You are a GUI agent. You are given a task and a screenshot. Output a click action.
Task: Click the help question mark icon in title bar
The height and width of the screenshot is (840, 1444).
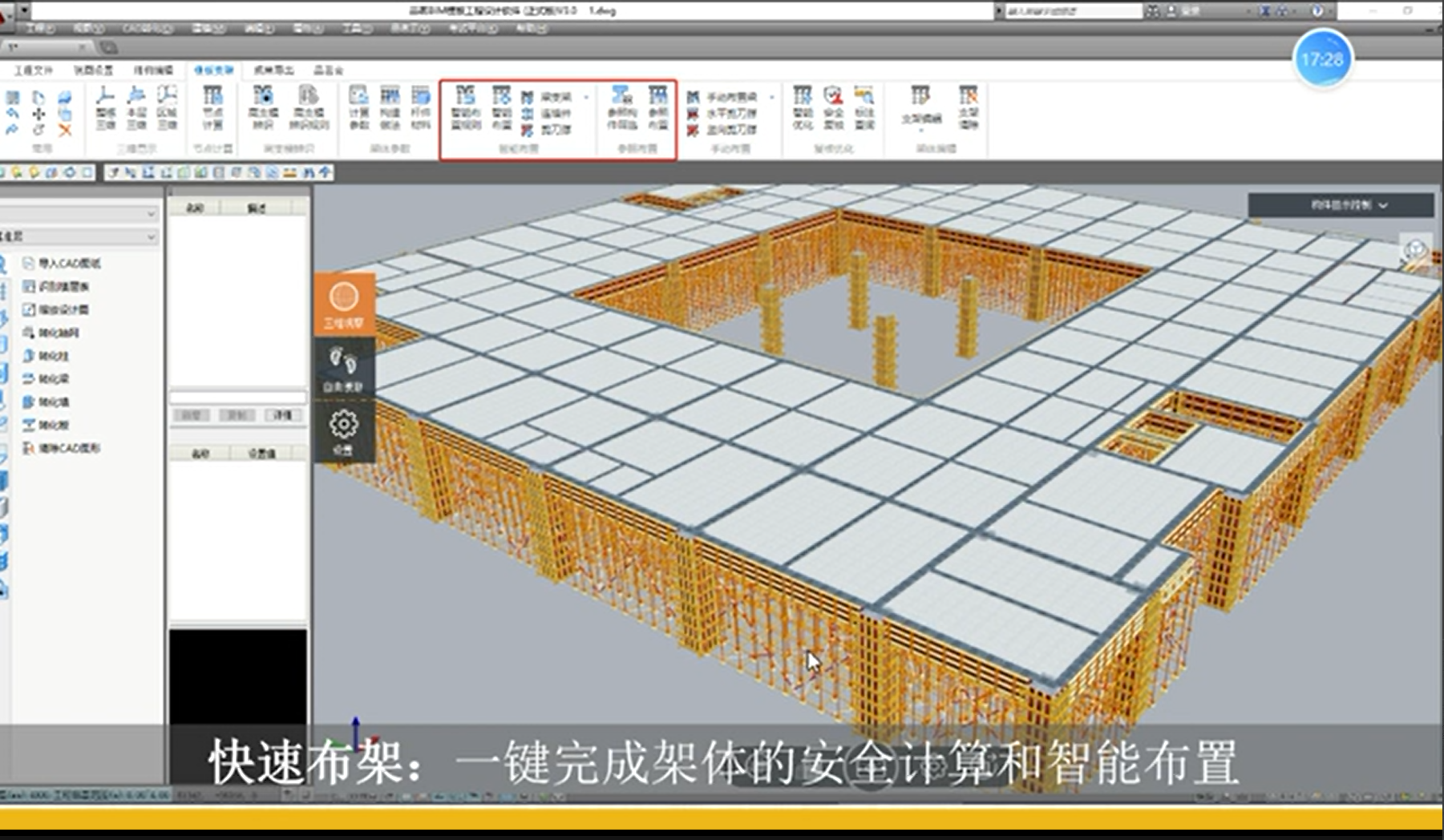coord(1317,10)
